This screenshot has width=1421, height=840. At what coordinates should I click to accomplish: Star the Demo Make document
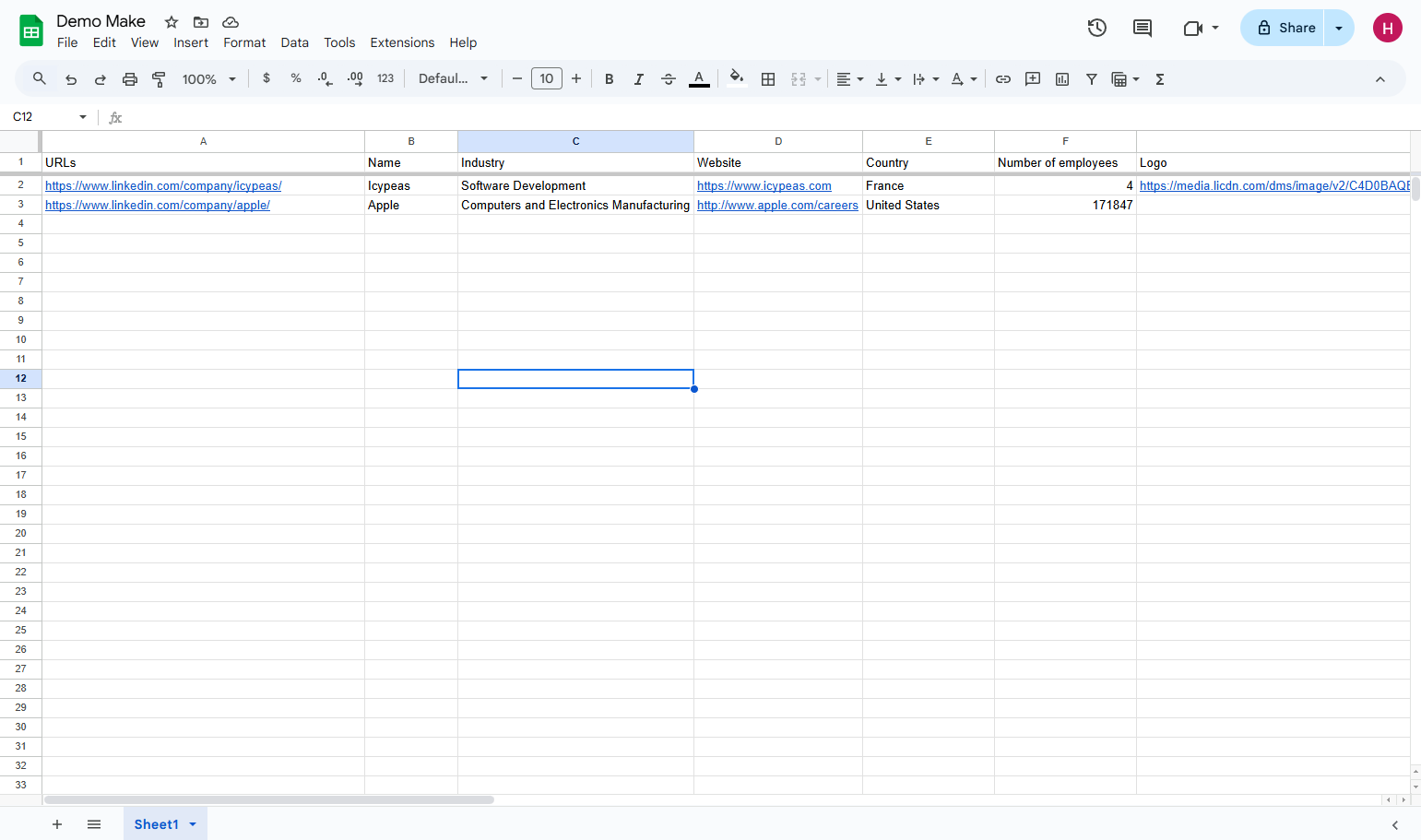[x=172, y=22]
